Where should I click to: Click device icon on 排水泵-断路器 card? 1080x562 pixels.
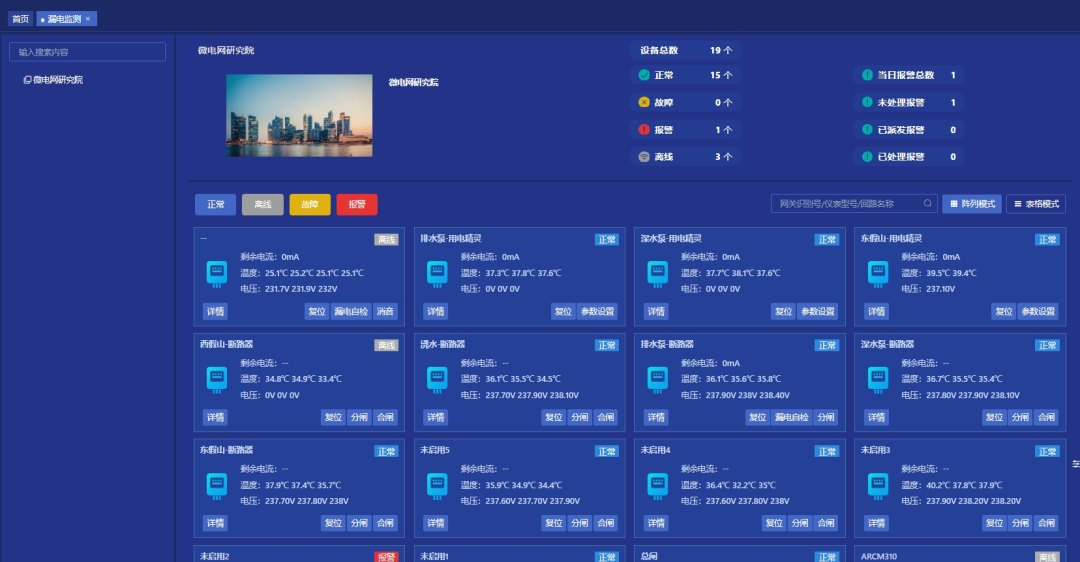pyautogui.click(x=658, y=379)
